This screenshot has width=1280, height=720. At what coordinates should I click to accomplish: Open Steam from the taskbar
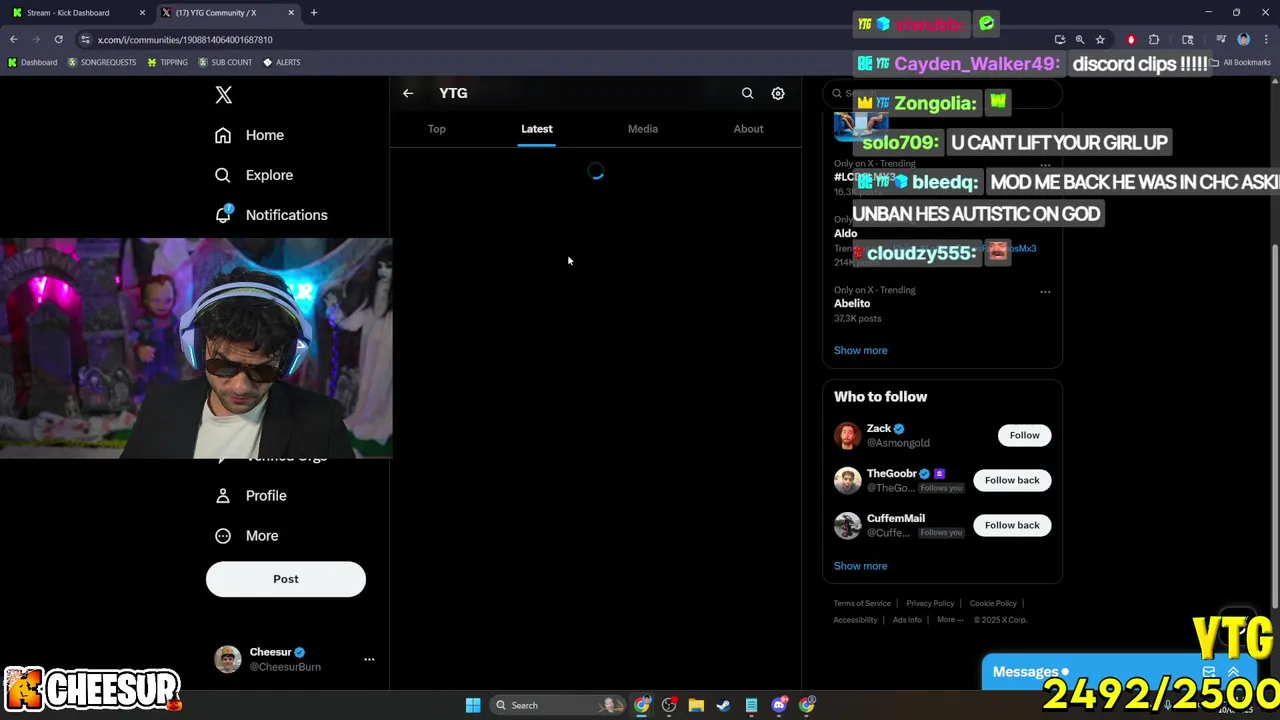723,705
